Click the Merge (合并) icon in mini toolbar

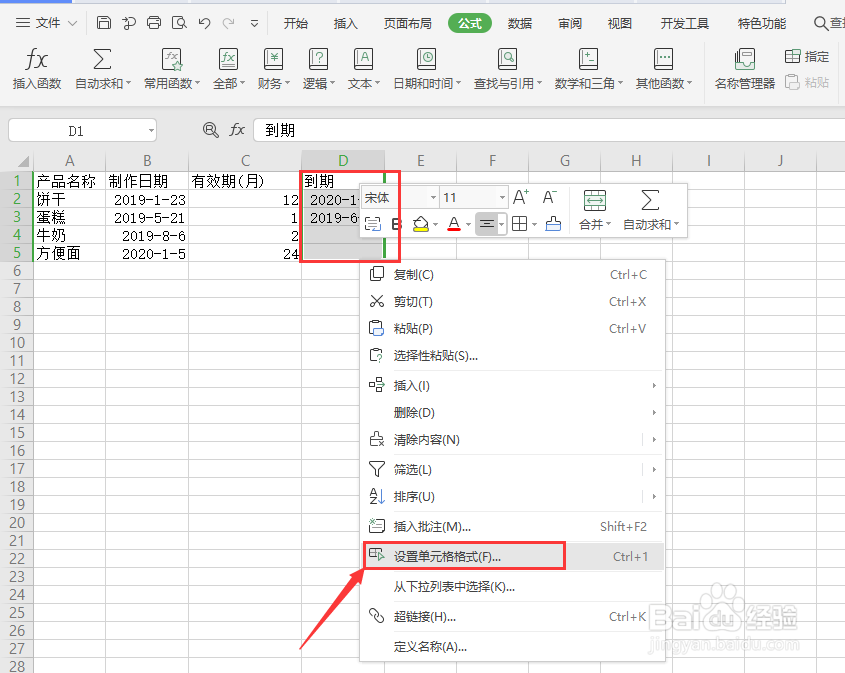pos(595,200)
